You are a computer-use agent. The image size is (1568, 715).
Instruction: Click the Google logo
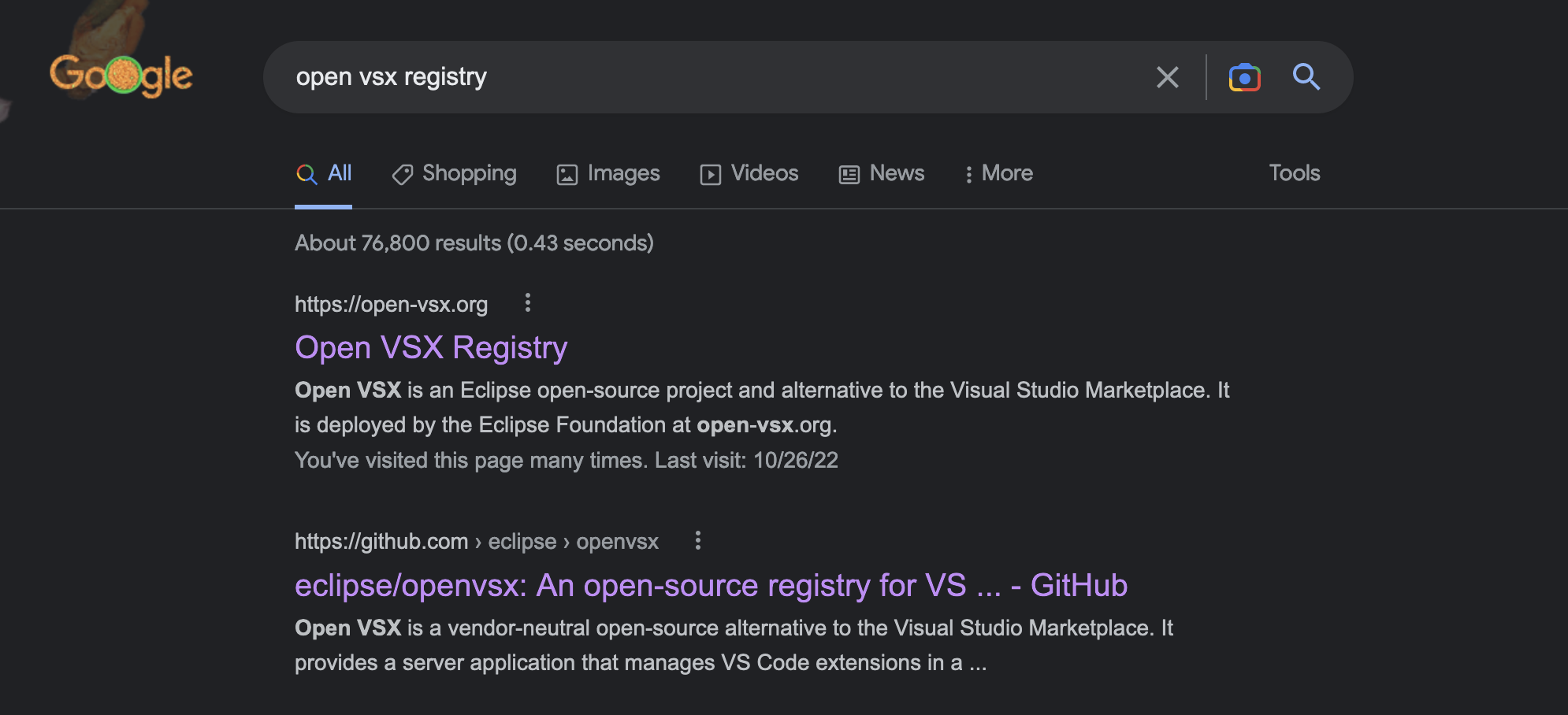click(121, 75)
